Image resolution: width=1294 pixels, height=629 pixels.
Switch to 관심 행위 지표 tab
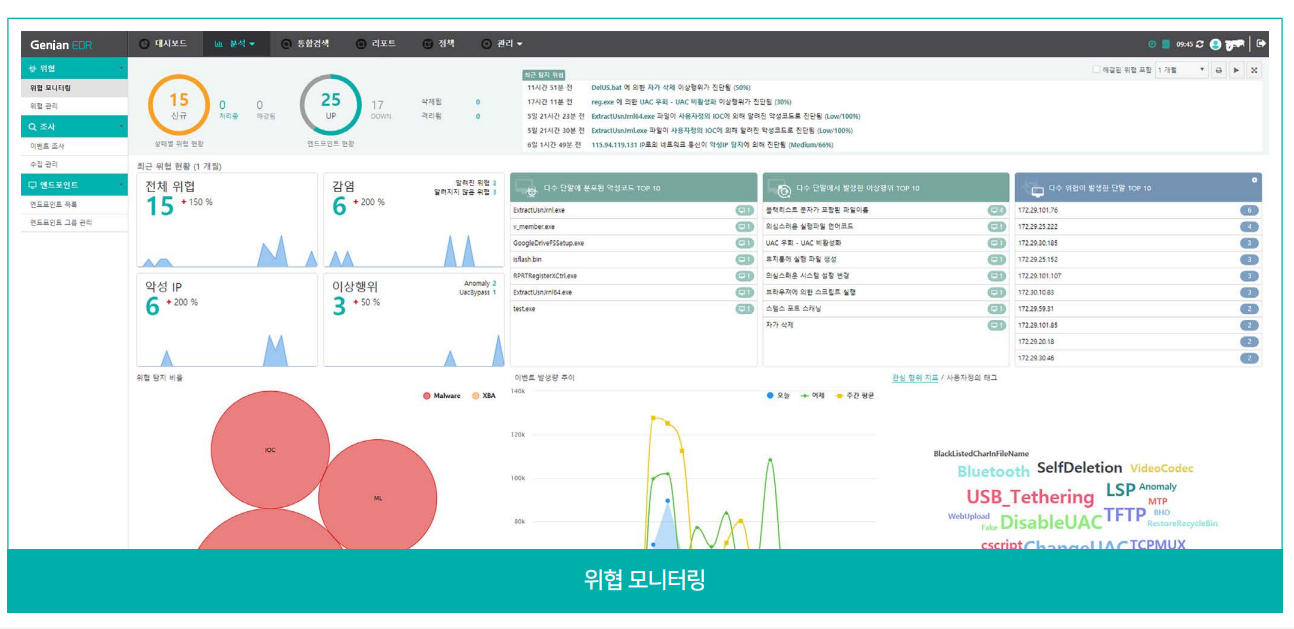(915, 378)
